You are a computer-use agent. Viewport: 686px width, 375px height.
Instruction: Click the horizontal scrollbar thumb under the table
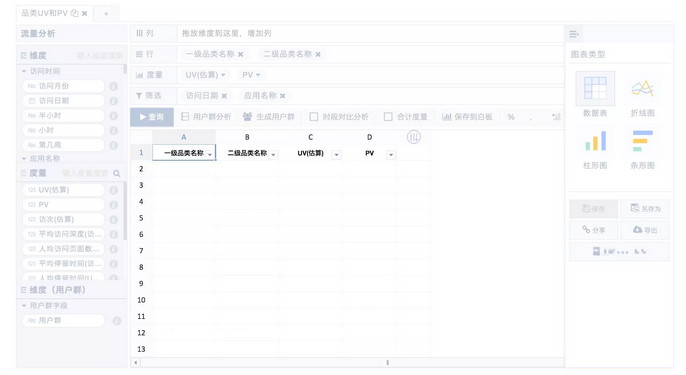388,362
